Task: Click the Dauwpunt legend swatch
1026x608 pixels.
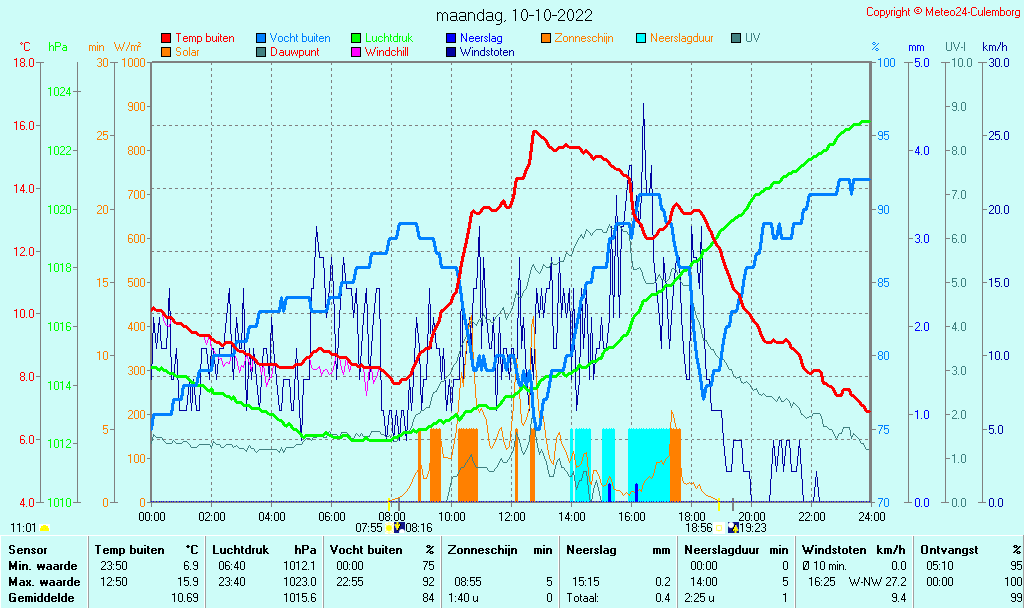Action: point(261,52)
